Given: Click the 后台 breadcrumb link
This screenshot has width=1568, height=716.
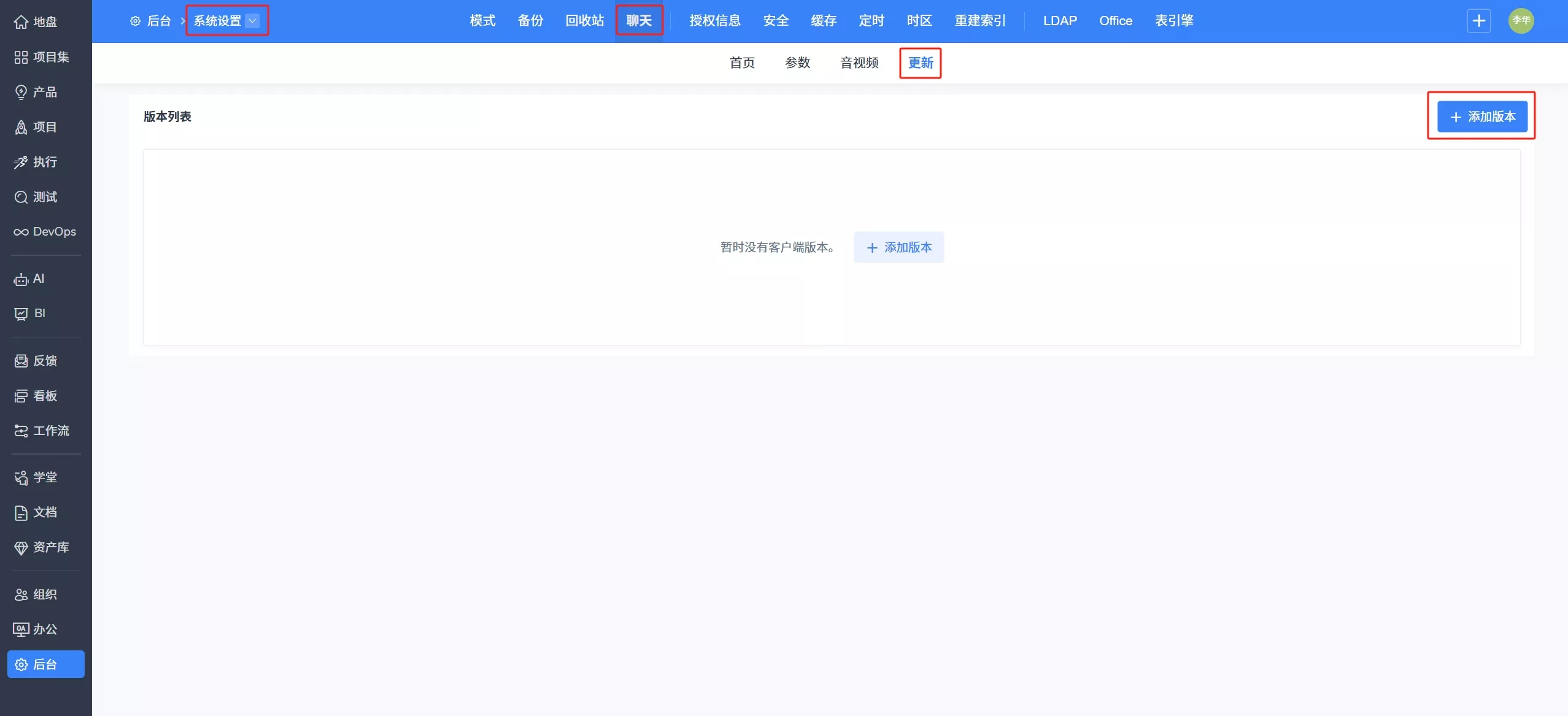Looking at the screenshot, I should pyautogui.click(x=158, y=21).
